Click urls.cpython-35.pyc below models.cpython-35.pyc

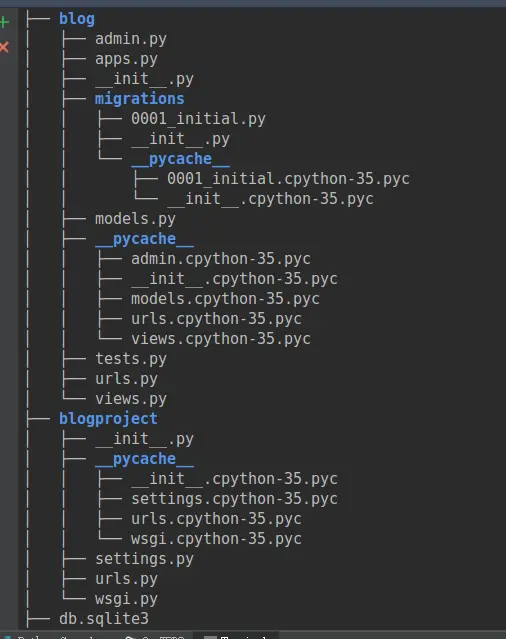(x=216, y=319)
